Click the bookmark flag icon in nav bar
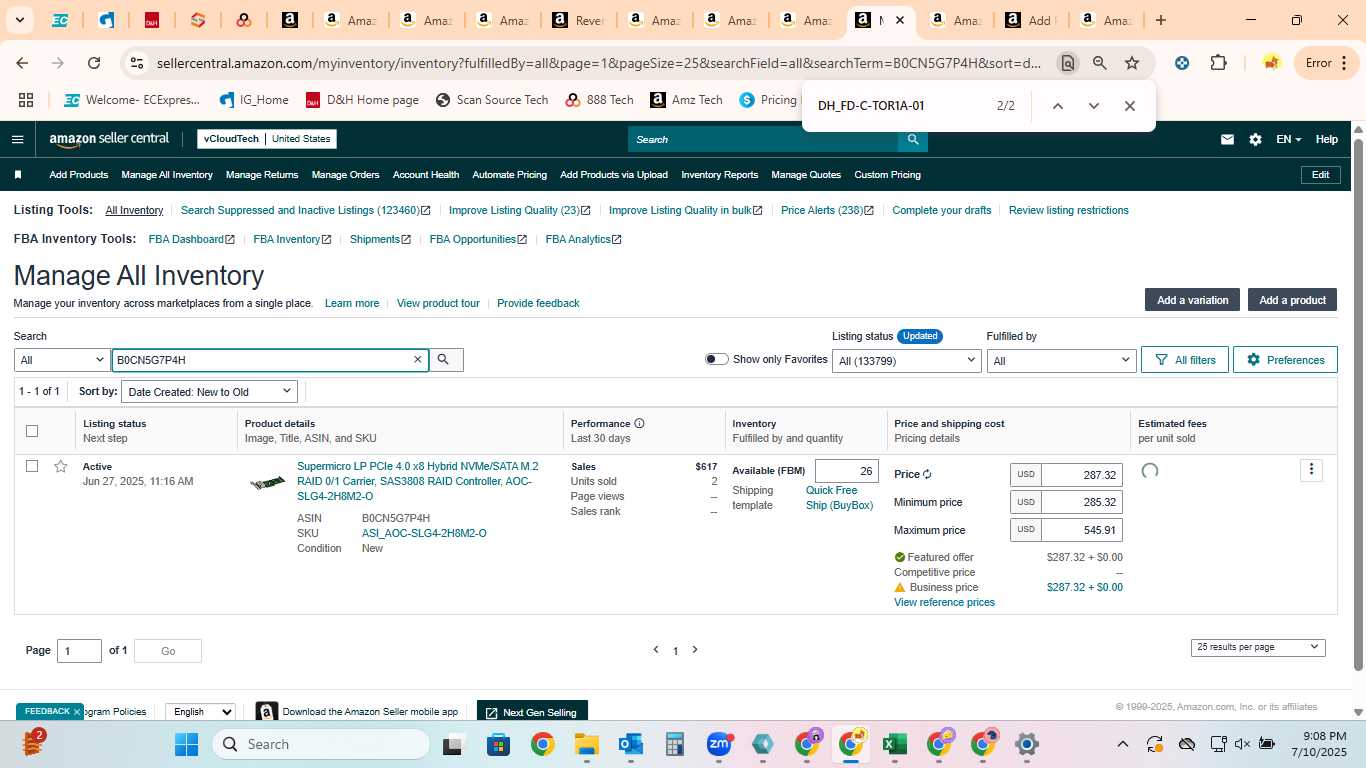The width and height of the screenshot is (1366, 768). [x=18, y=175]
